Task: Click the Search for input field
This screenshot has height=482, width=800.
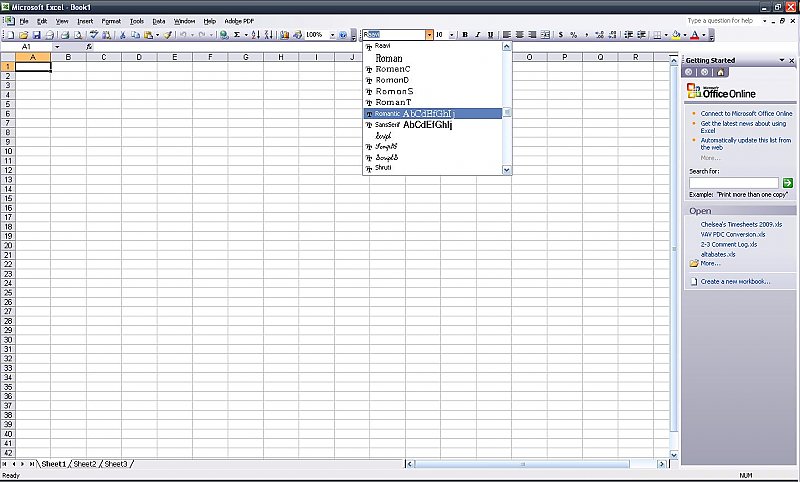Action: tap(734, 183)
